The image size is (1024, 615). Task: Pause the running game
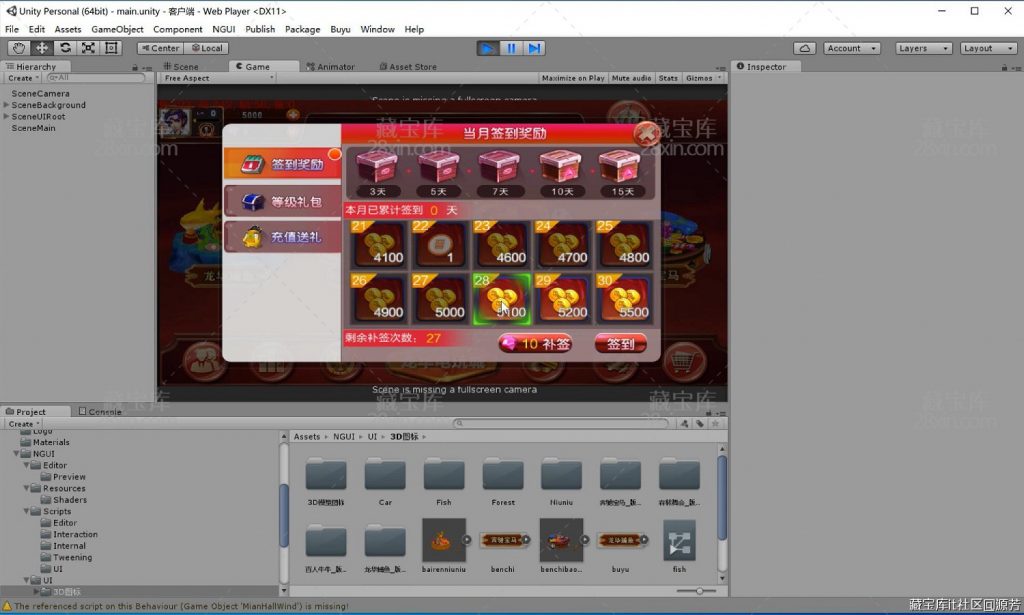click(x=512, y=48)
